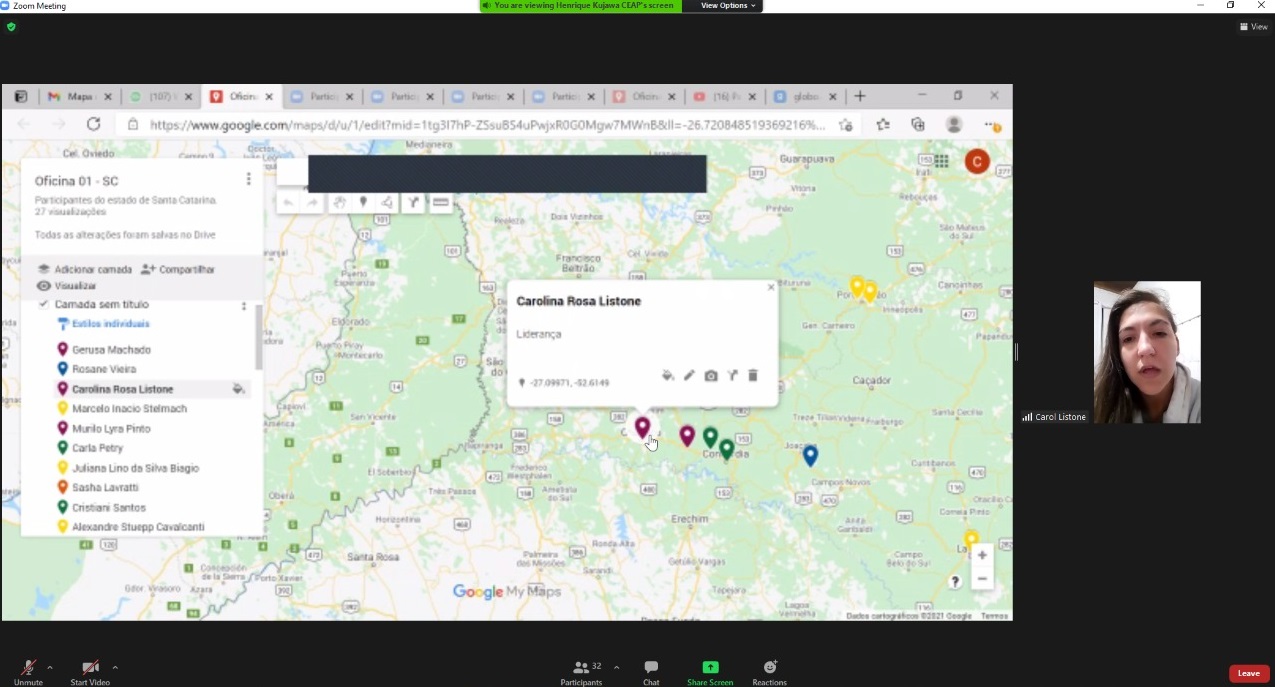Select the measure distances ruler tool

pyautogui.click(x=439, y=203)
